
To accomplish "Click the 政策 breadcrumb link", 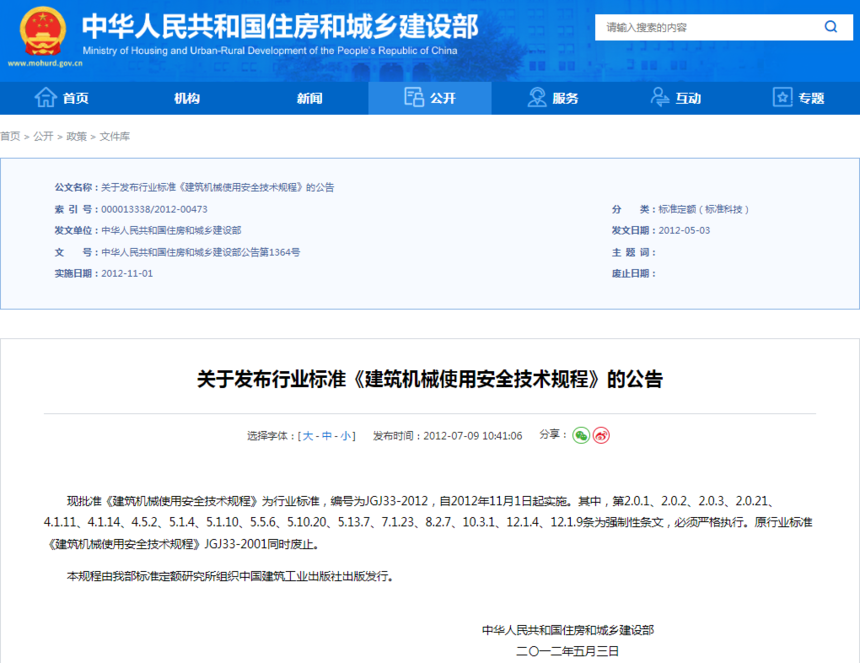I will (x=77, y=136).
